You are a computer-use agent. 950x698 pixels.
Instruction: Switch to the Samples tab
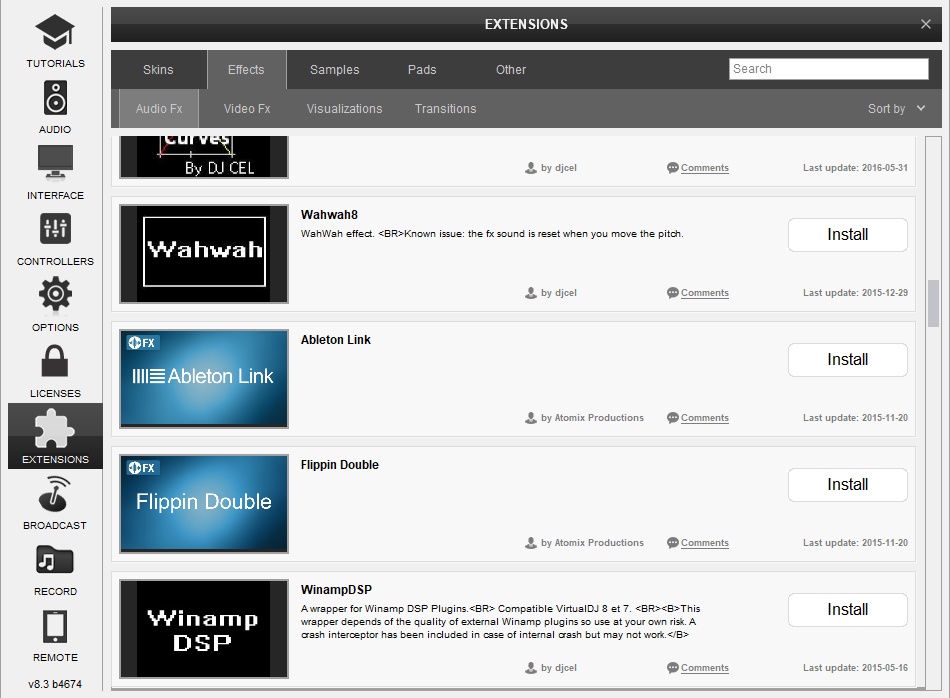point(334,70)
